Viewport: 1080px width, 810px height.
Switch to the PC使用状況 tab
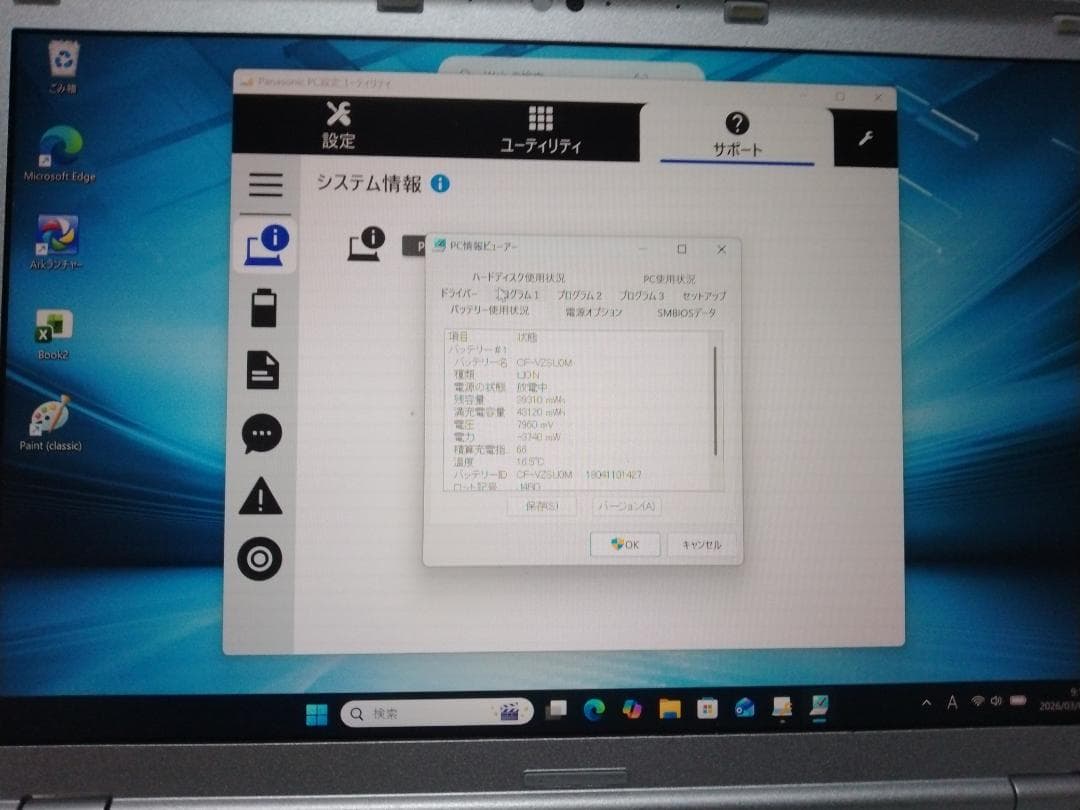pos(669,279)
